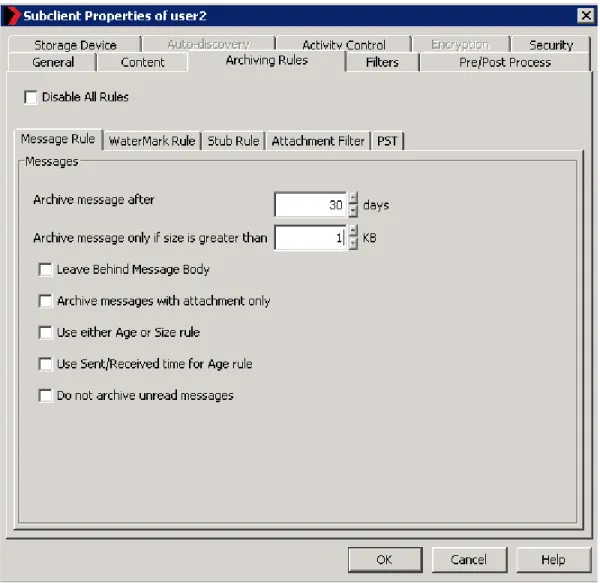The height and width of the screenshot is (583, 600).
Task: Click the OK button
Action: [x=385, y=560]
